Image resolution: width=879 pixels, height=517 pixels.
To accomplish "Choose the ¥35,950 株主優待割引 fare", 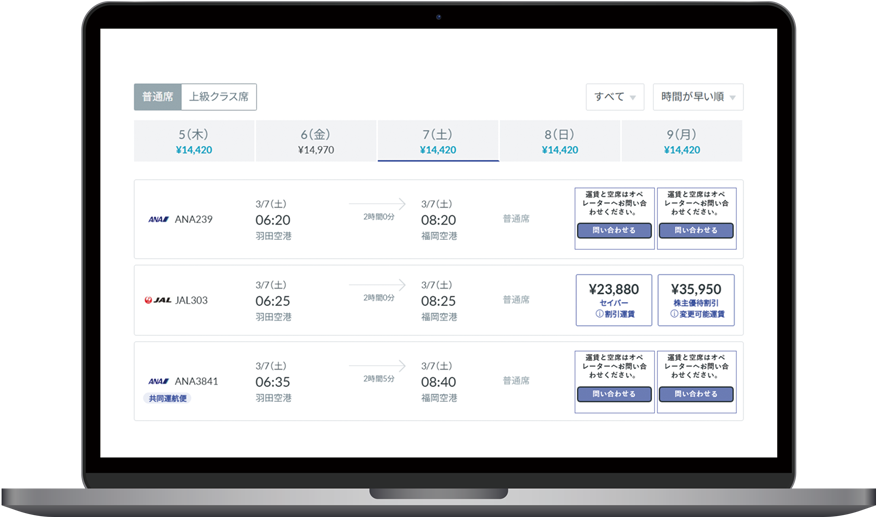I will (696, 300).
